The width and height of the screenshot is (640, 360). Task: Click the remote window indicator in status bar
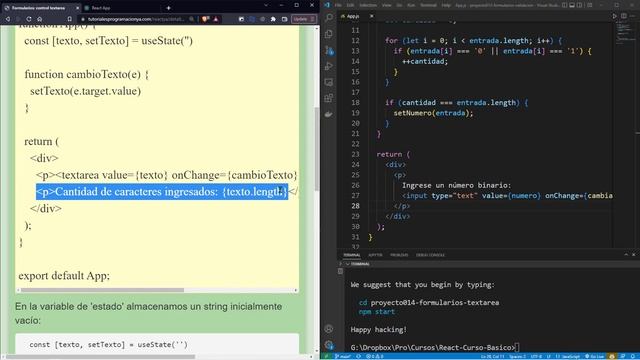(327, 356)
